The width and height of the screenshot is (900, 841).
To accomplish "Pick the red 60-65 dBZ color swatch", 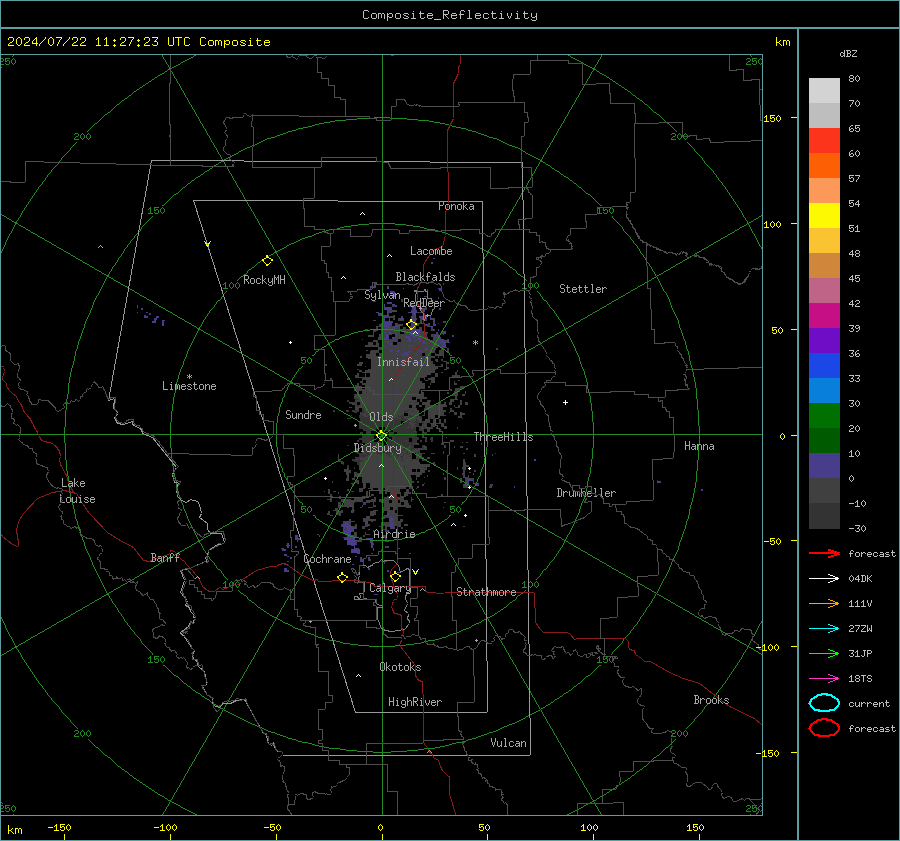I will click(824, 140).
